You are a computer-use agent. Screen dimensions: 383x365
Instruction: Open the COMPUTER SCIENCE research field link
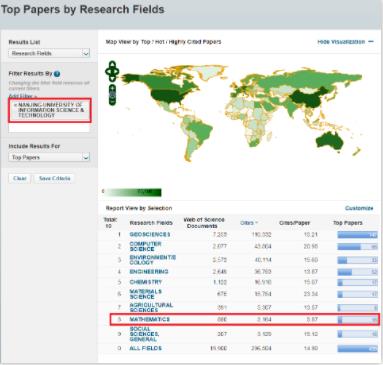[x=145, y=246]
